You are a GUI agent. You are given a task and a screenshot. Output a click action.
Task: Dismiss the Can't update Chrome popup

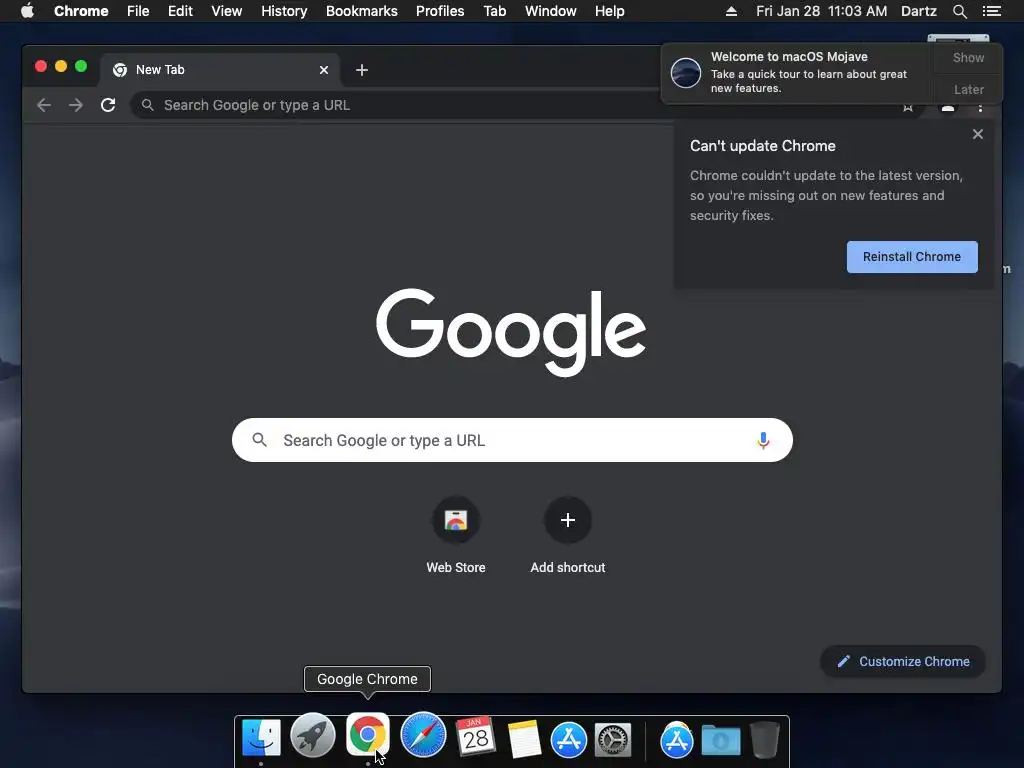coord(978,134)
